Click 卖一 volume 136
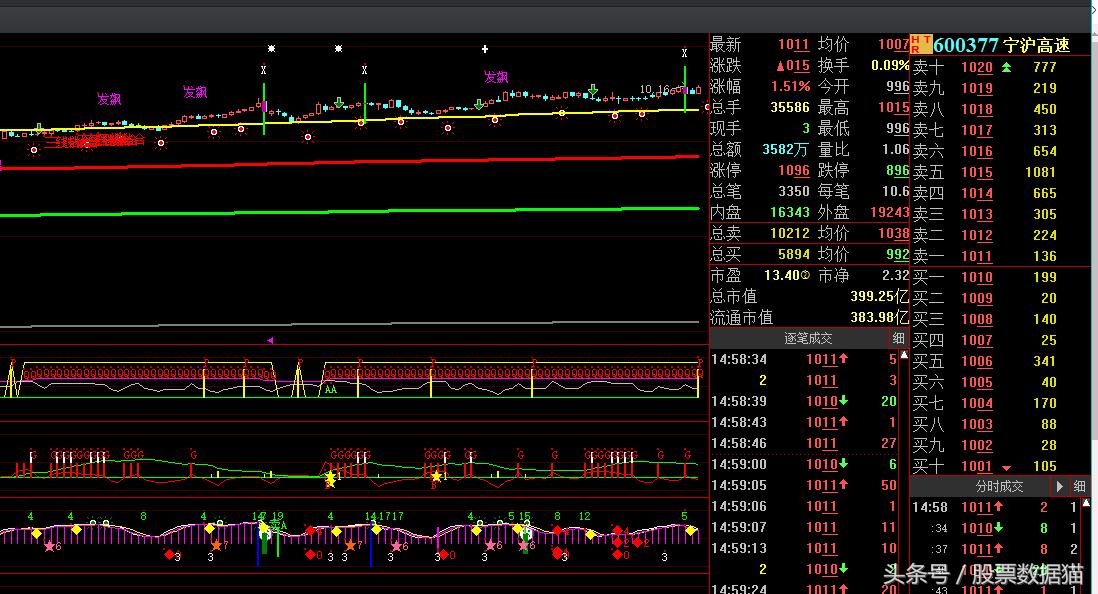This screenshot has height=594, width=1098. click(x=1045, y=256)
